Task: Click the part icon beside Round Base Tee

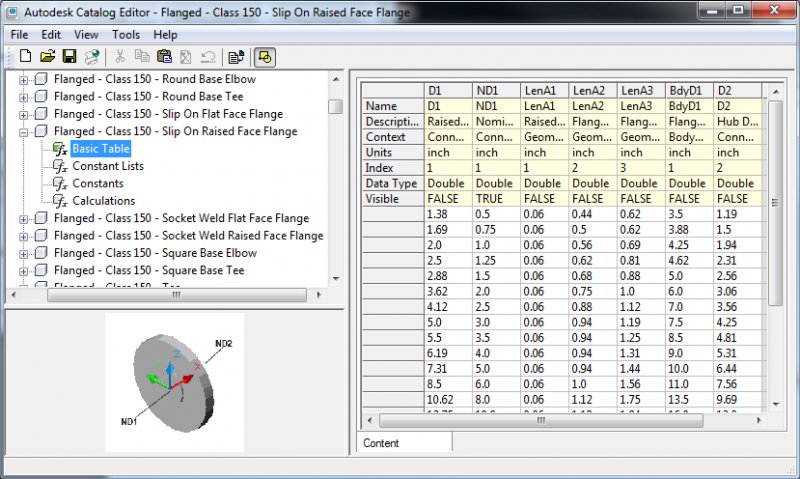Action: pos(41,96)
